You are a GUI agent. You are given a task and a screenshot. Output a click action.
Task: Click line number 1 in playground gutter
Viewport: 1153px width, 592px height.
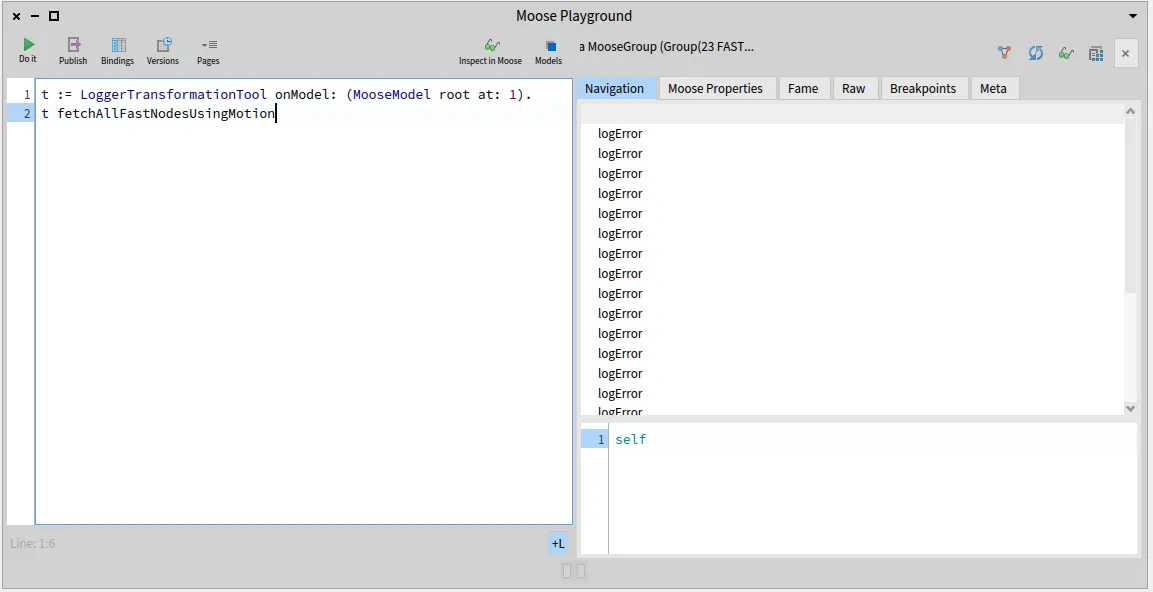point(27,95)
